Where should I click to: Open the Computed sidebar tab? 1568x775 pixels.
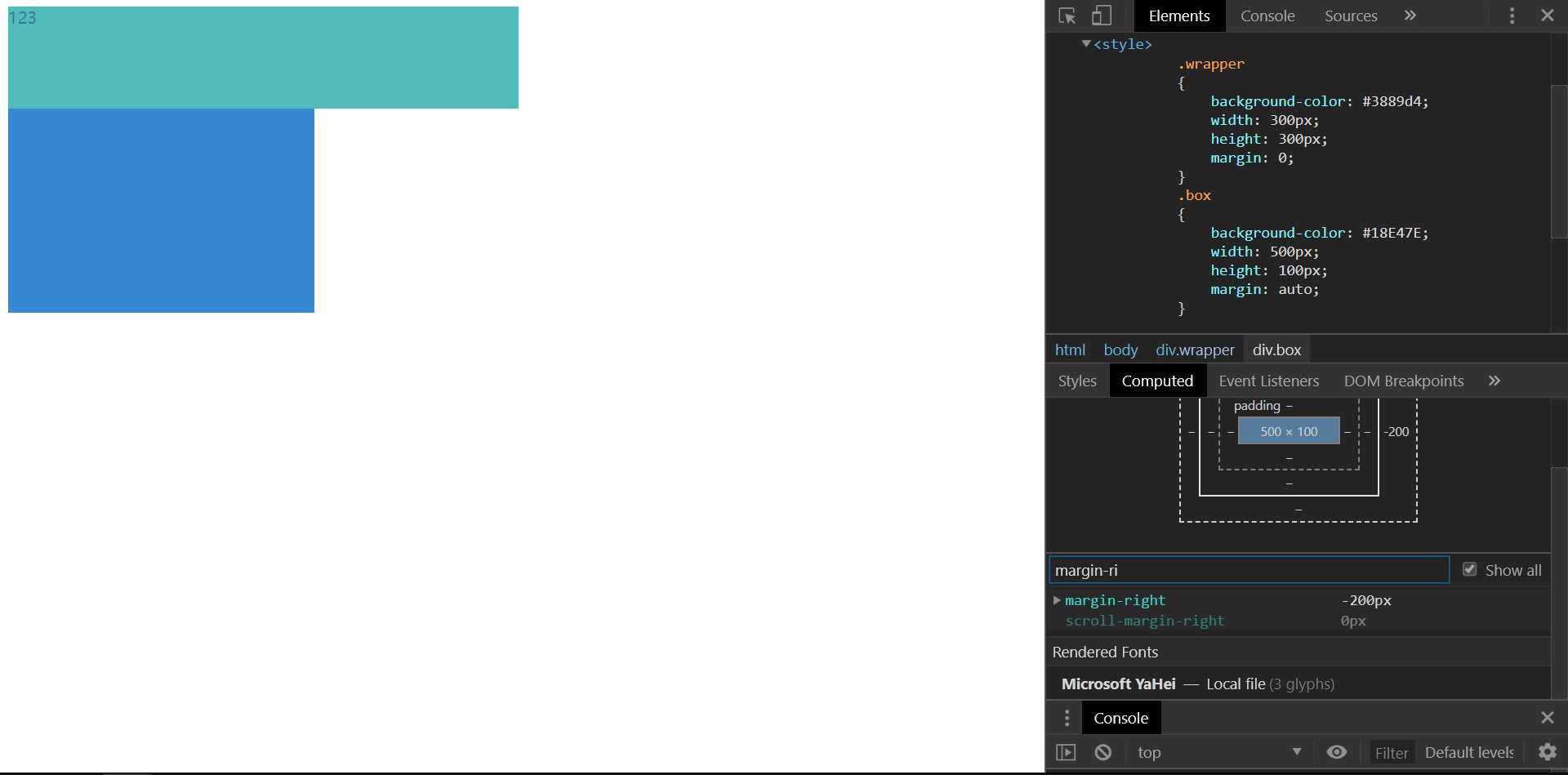[x=1157, y=381]
